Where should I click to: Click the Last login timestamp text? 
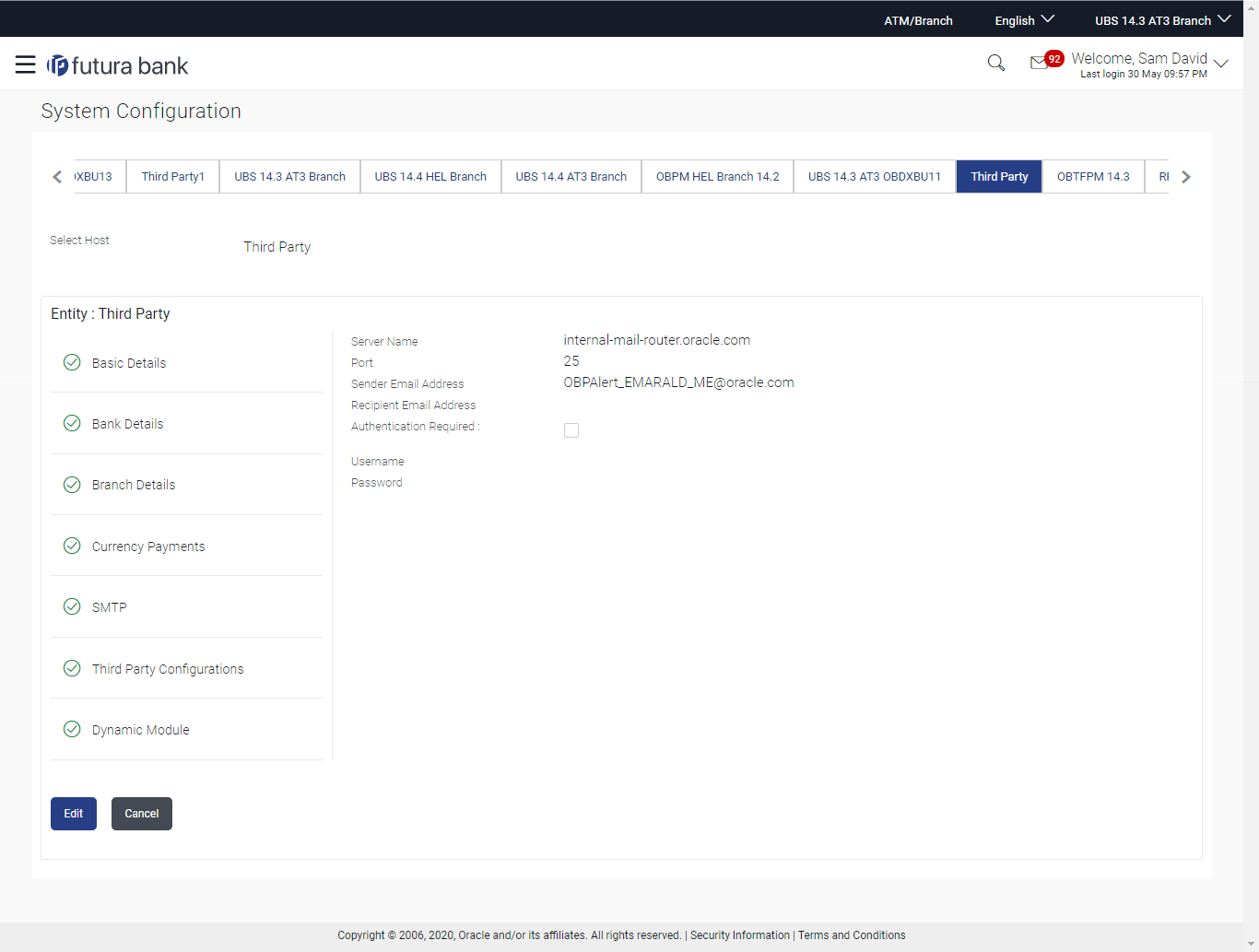click(1144, 75)
